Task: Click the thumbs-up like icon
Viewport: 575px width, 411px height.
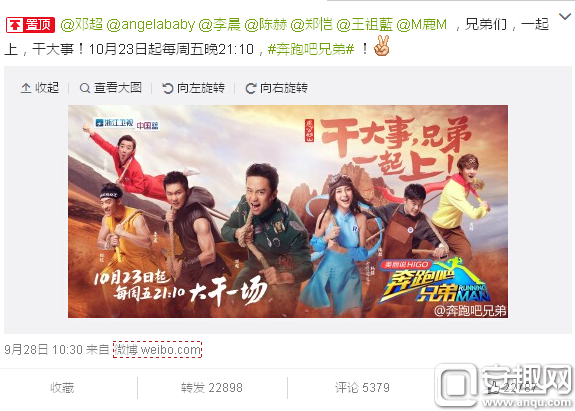Action: click(x=495, y=388)
